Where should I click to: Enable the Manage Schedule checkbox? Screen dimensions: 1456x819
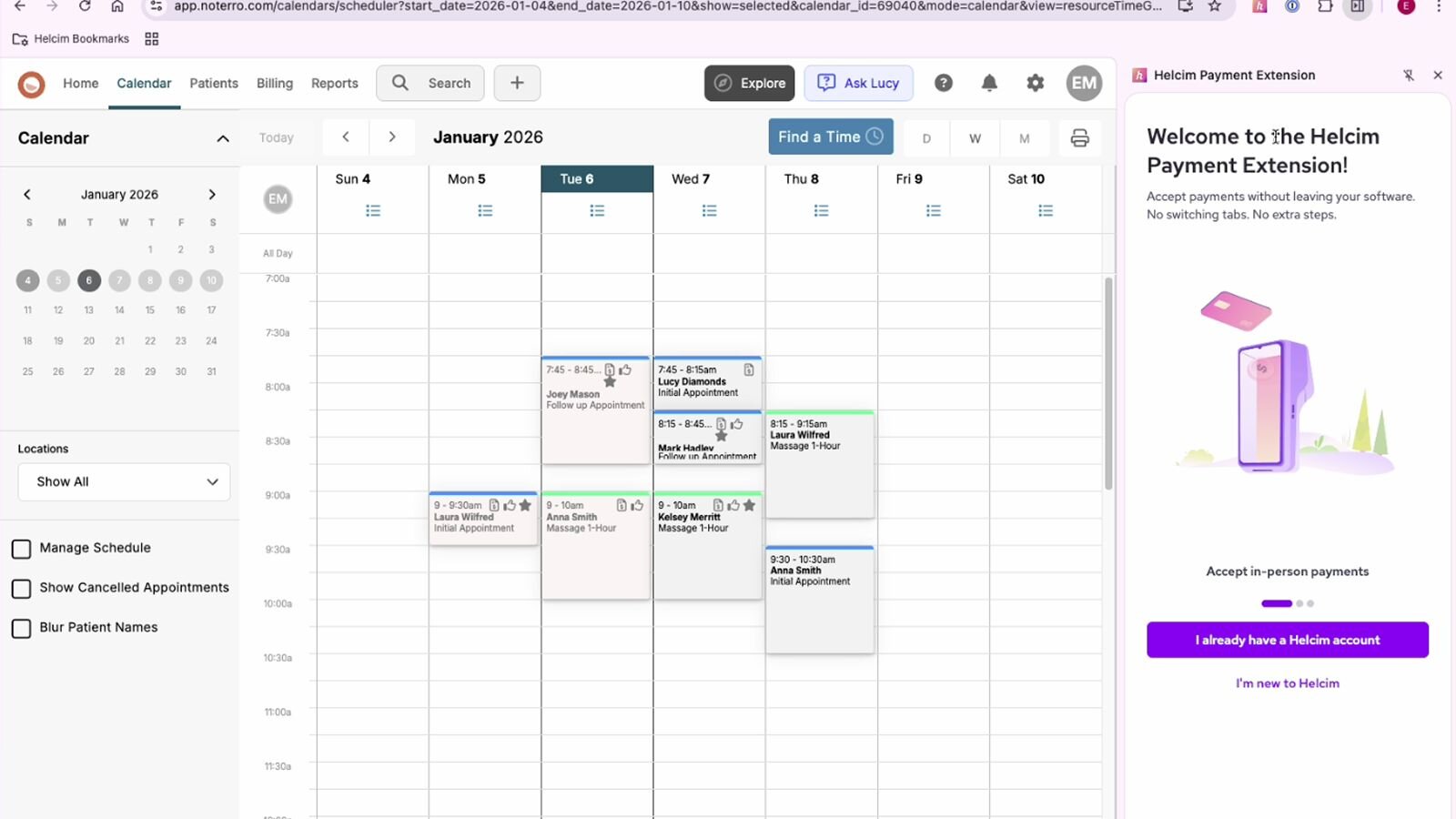[x=22, y=549]
